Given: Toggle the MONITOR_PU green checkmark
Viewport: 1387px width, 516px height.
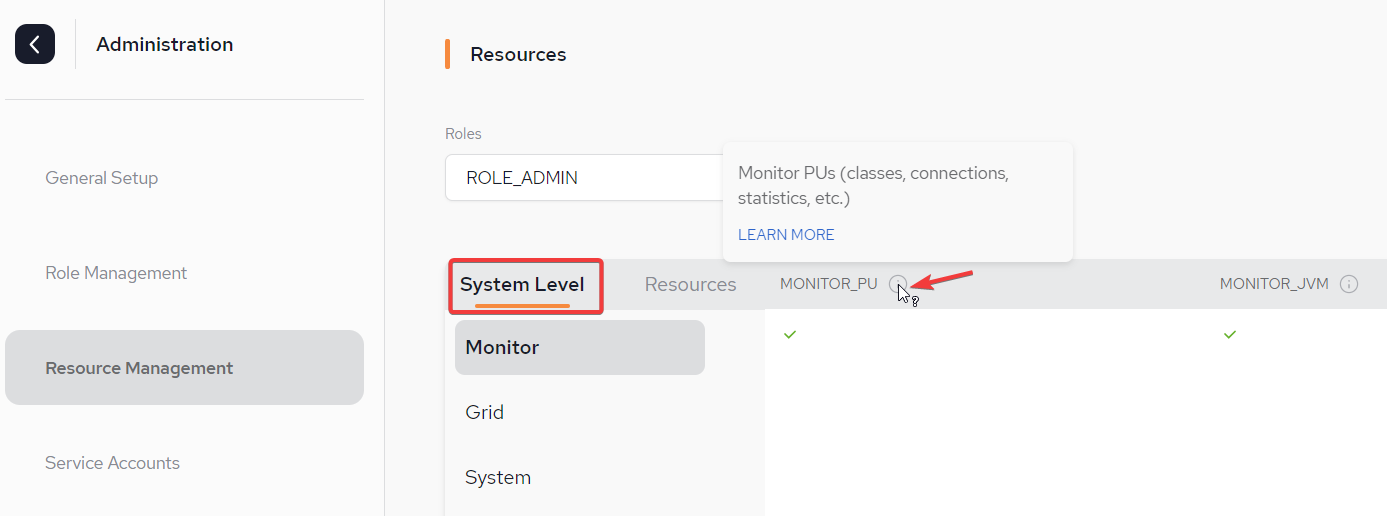Looking at the screenshot, I should click(790, 334).
